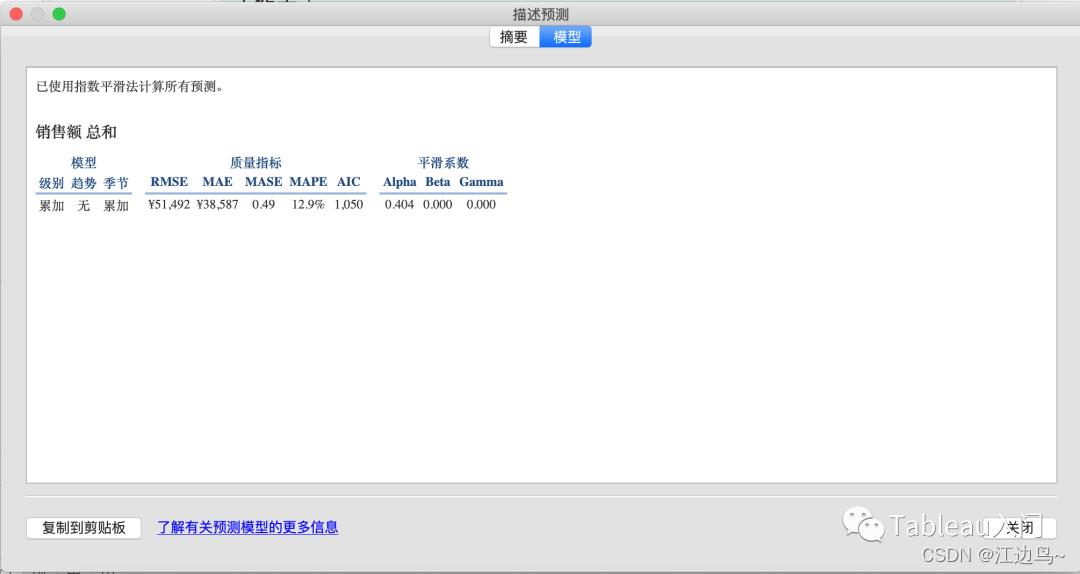Viewport: 1080px width, 574px height.
Task: Click the 已使用指数平滑法计算所有预测 sentence
Action: 129,87
